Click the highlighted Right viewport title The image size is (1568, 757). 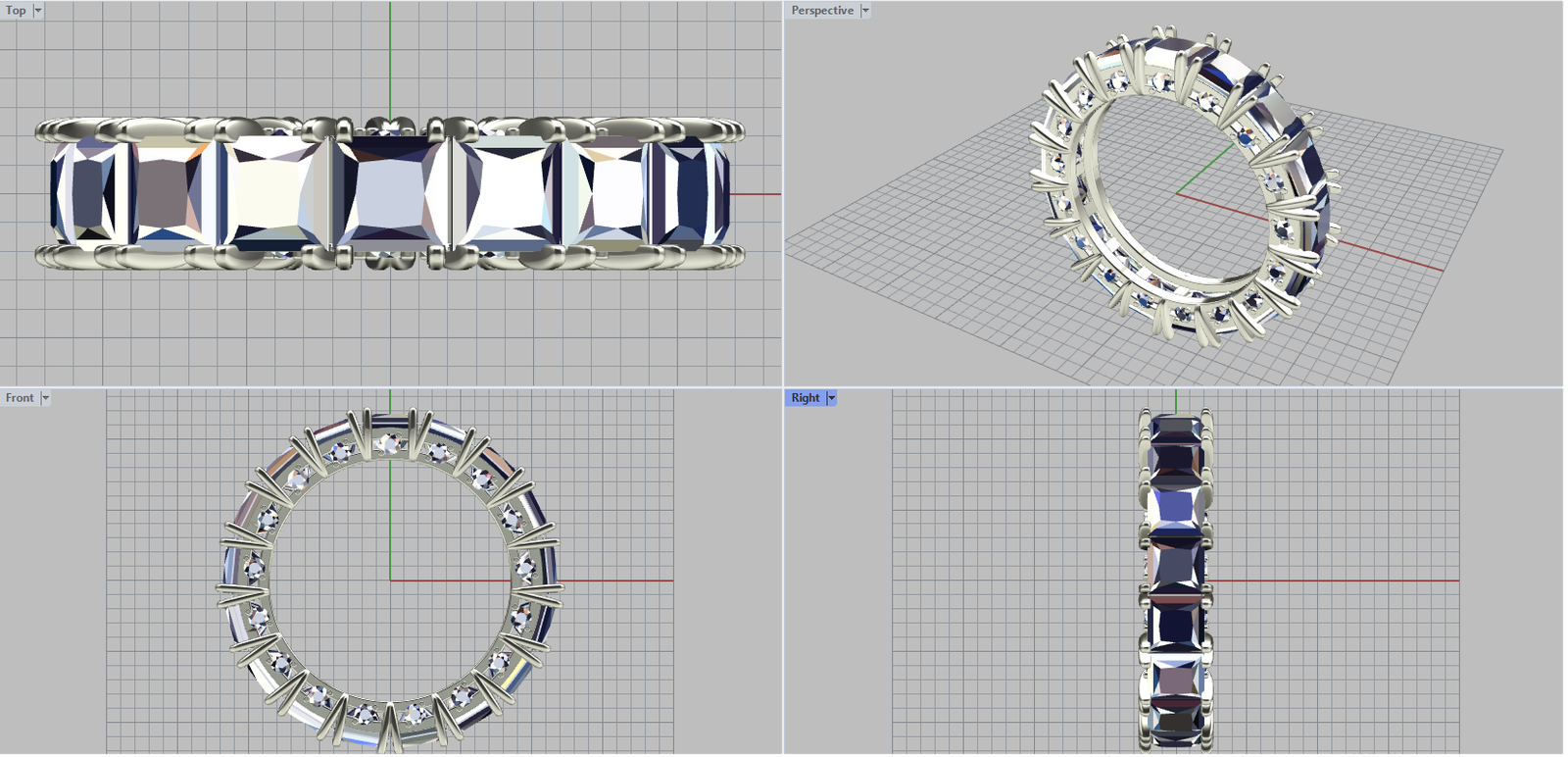click(x=805, y=398)
